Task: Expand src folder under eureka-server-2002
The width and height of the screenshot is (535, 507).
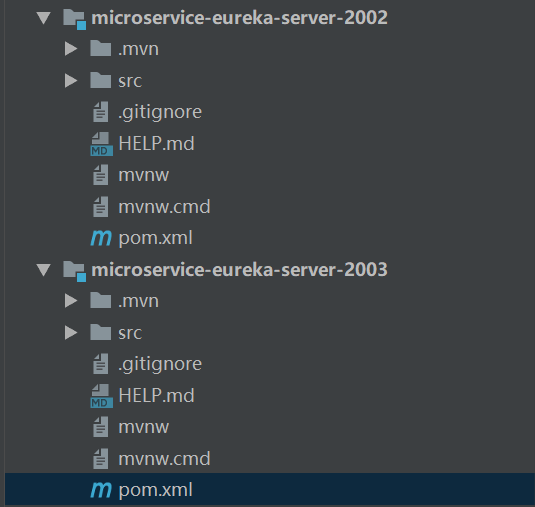Action: coord(71,81)
